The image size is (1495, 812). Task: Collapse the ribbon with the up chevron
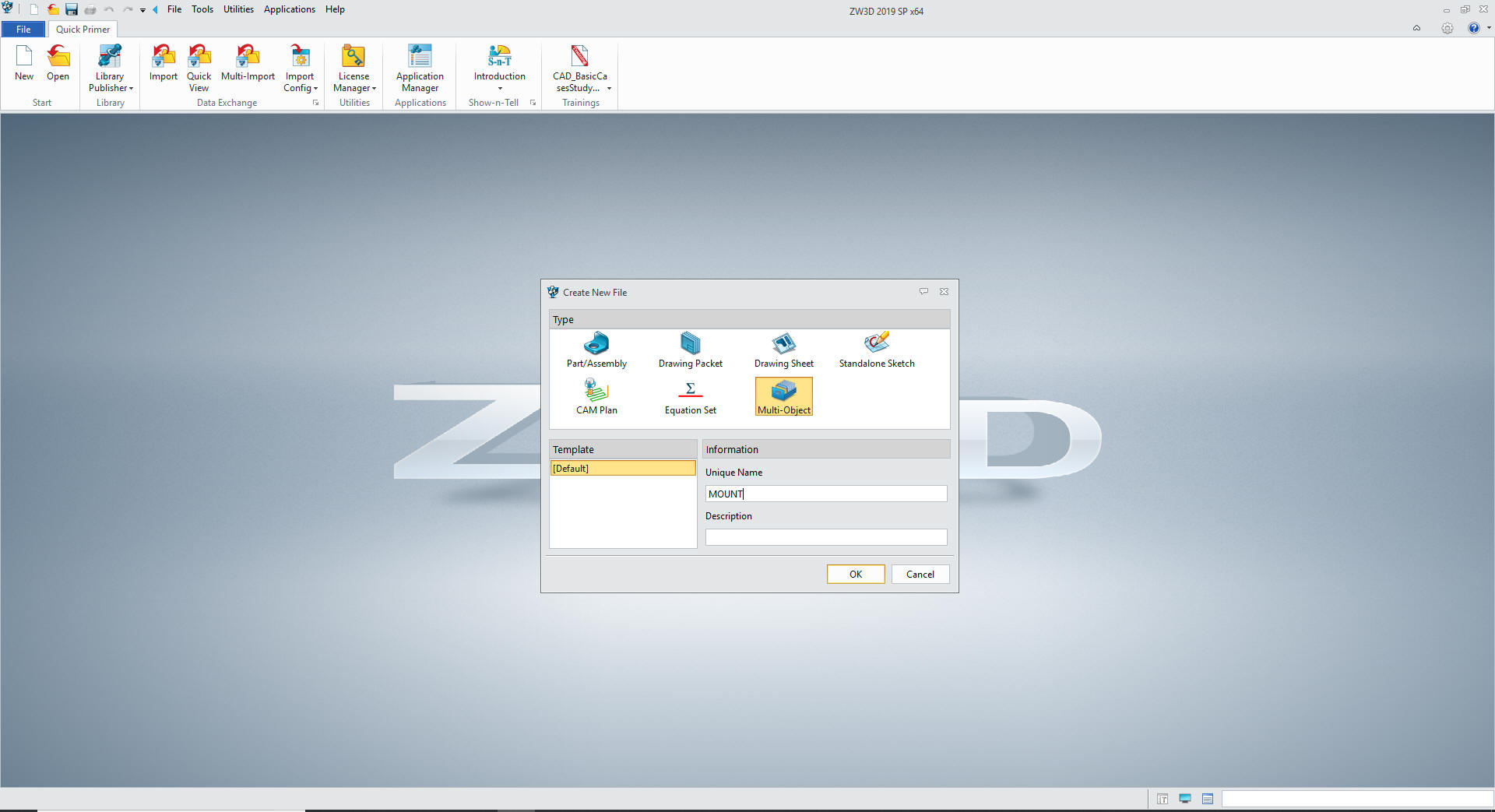click(x=1416, y=28)
